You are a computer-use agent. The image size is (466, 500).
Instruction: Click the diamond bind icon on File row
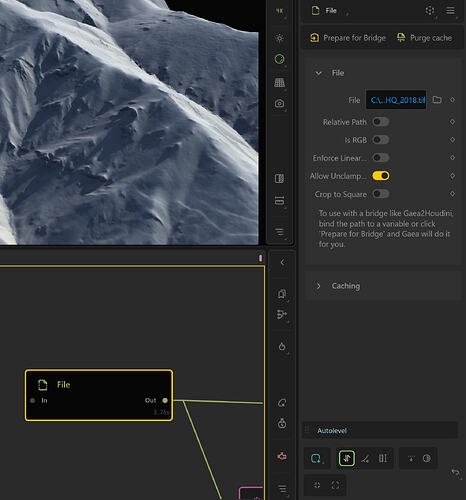[x=452, y=100]
